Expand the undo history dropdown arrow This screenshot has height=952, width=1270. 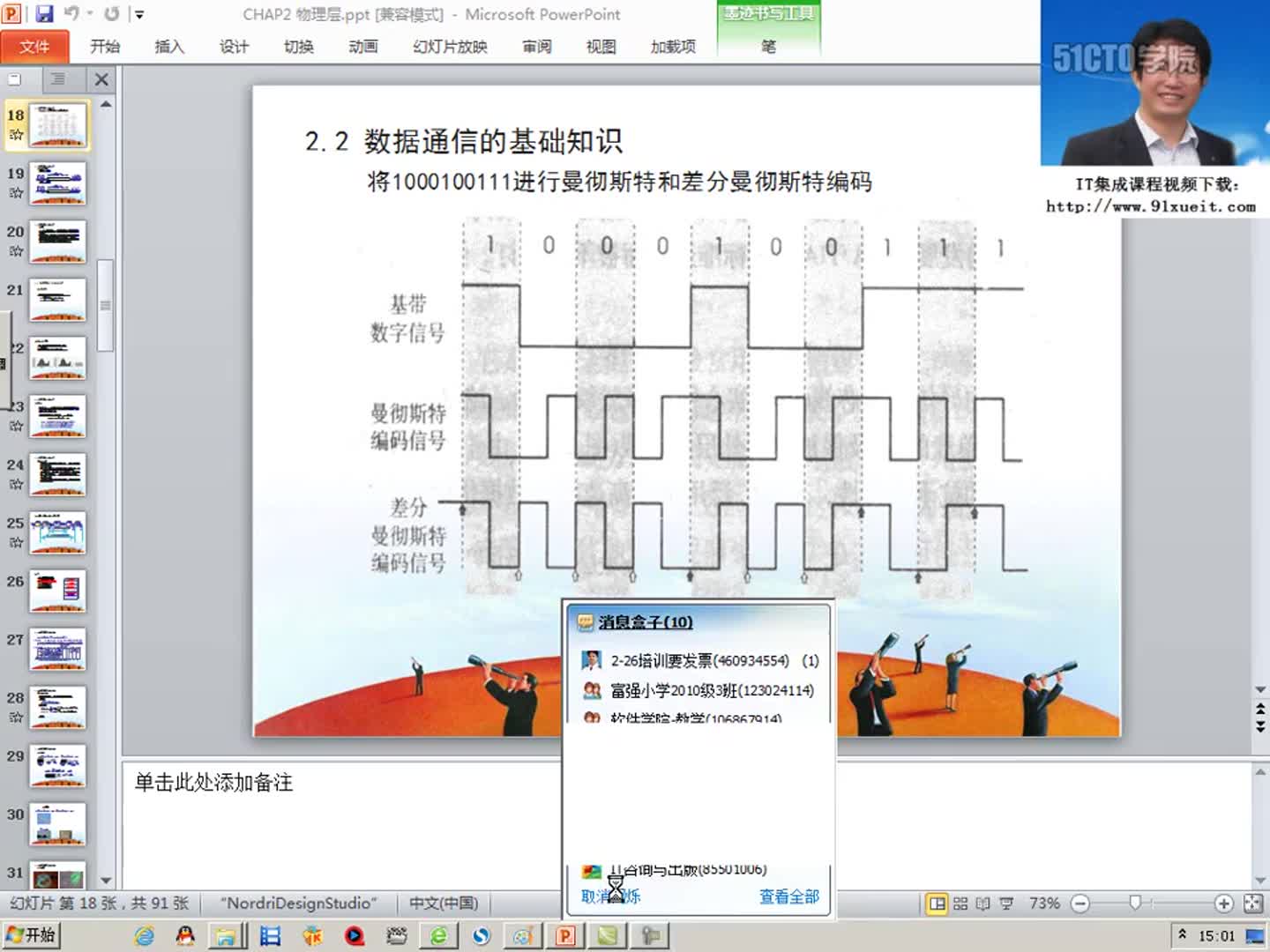(x=89, y=14)
